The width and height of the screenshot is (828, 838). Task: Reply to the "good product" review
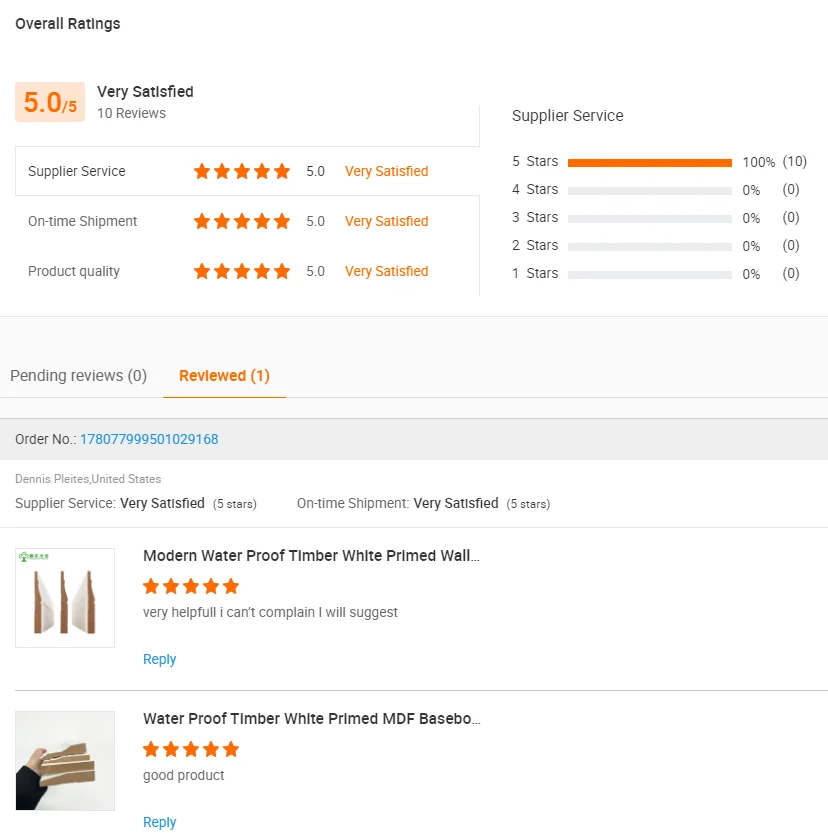pyautogui.click(x=159, y=822)
